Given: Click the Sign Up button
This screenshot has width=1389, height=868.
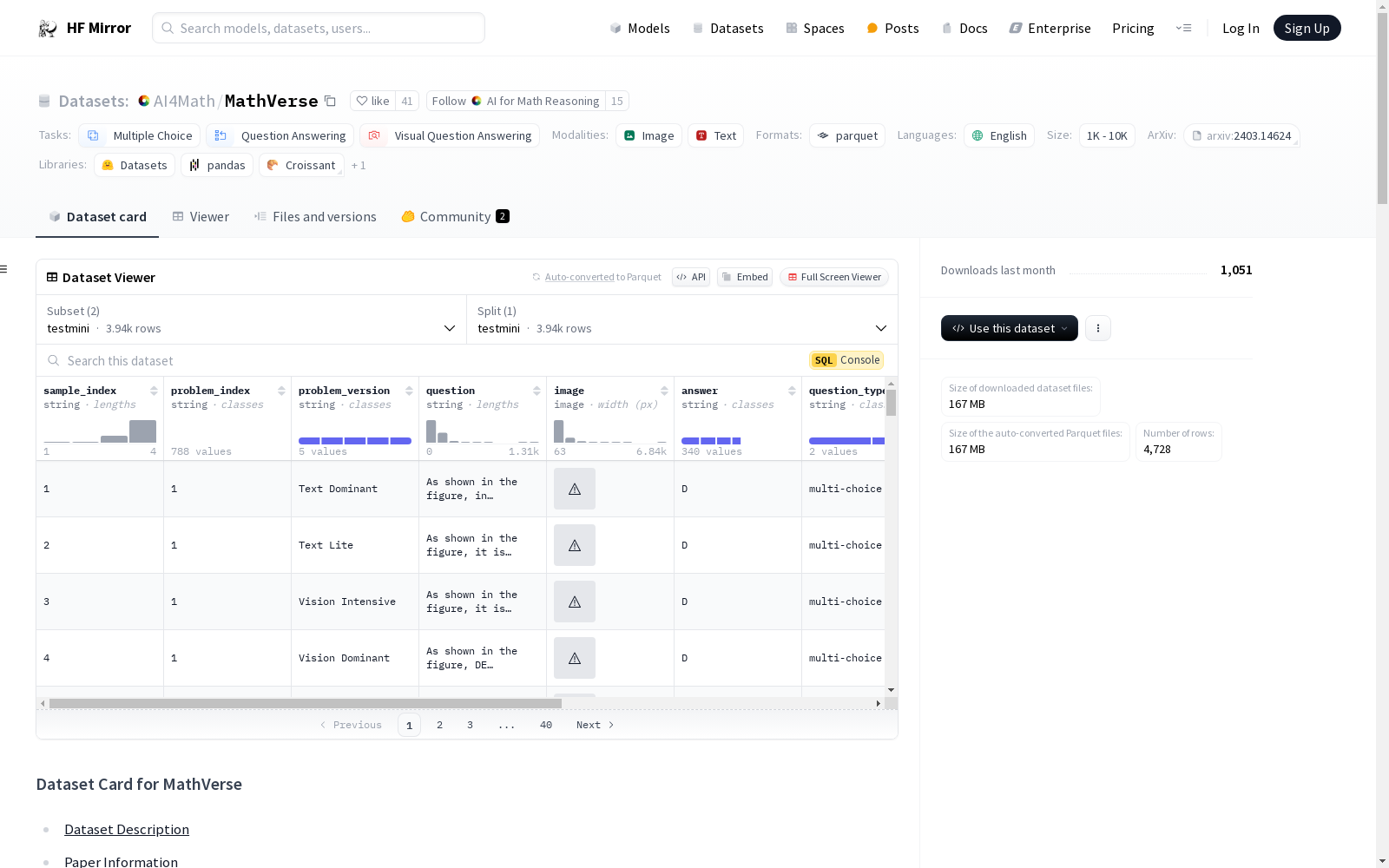Looking at the screenshot, I should click(1307, 28).
